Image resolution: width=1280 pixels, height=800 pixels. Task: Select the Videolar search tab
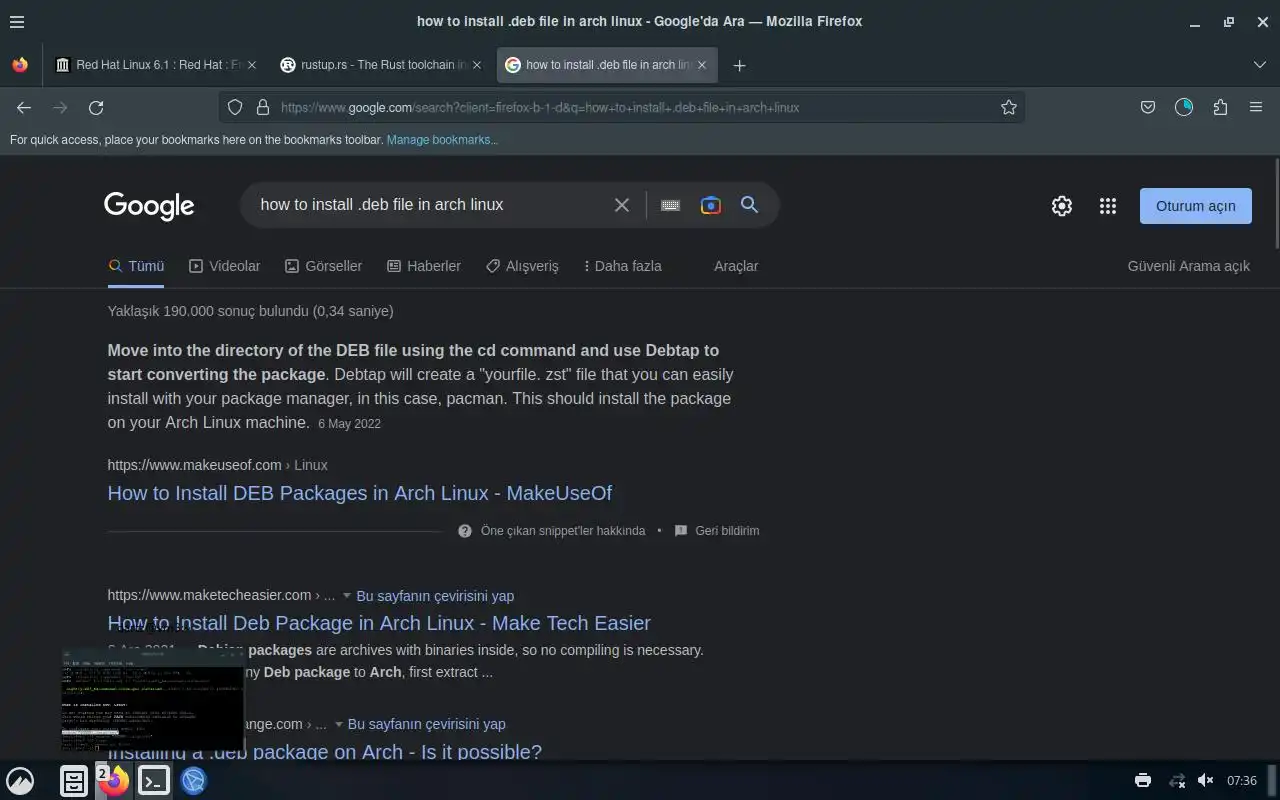click(x=225, y=266)
